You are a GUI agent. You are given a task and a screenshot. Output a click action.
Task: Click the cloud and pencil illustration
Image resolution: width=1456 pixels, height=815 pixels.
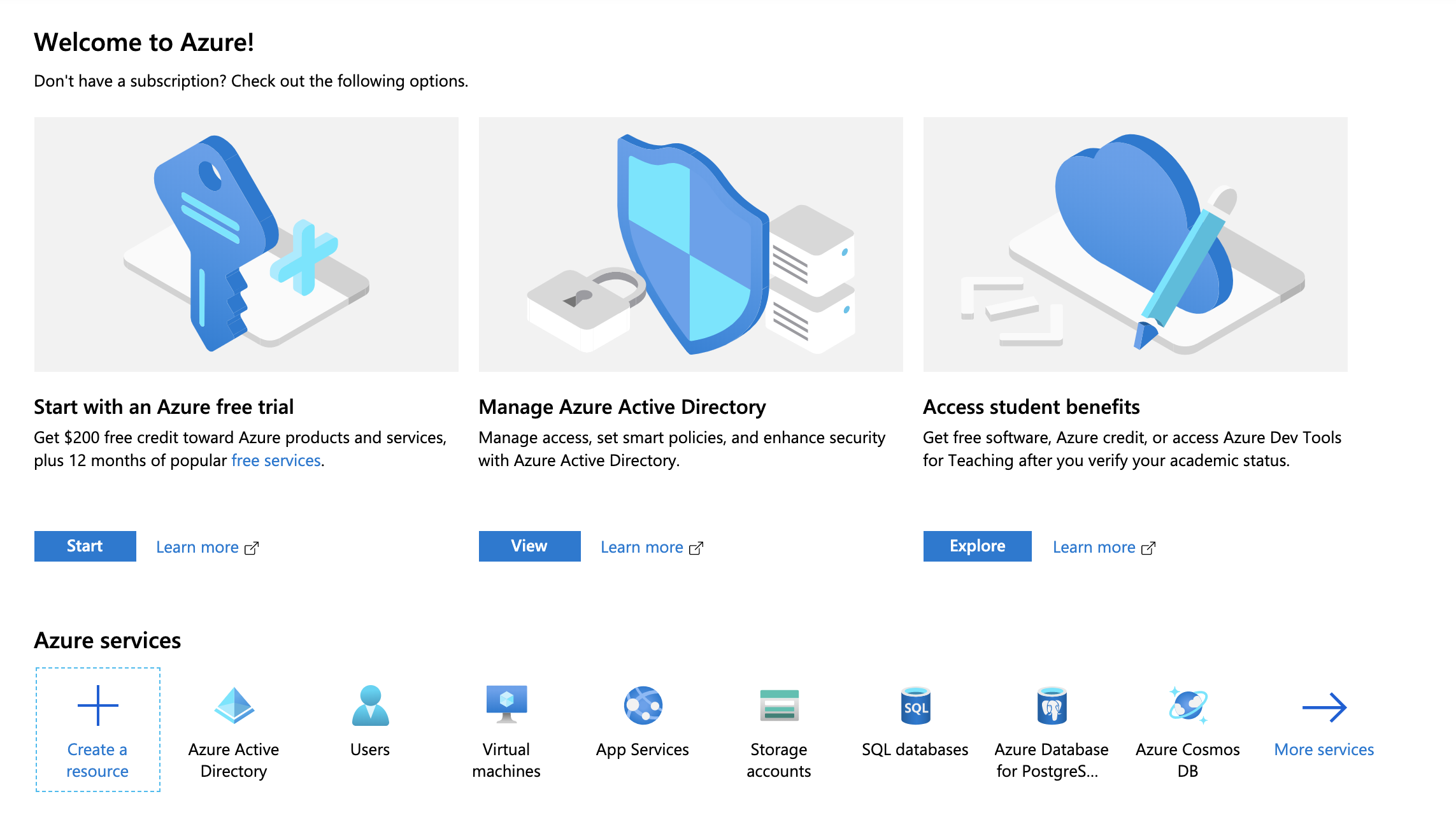(1135, 244)
